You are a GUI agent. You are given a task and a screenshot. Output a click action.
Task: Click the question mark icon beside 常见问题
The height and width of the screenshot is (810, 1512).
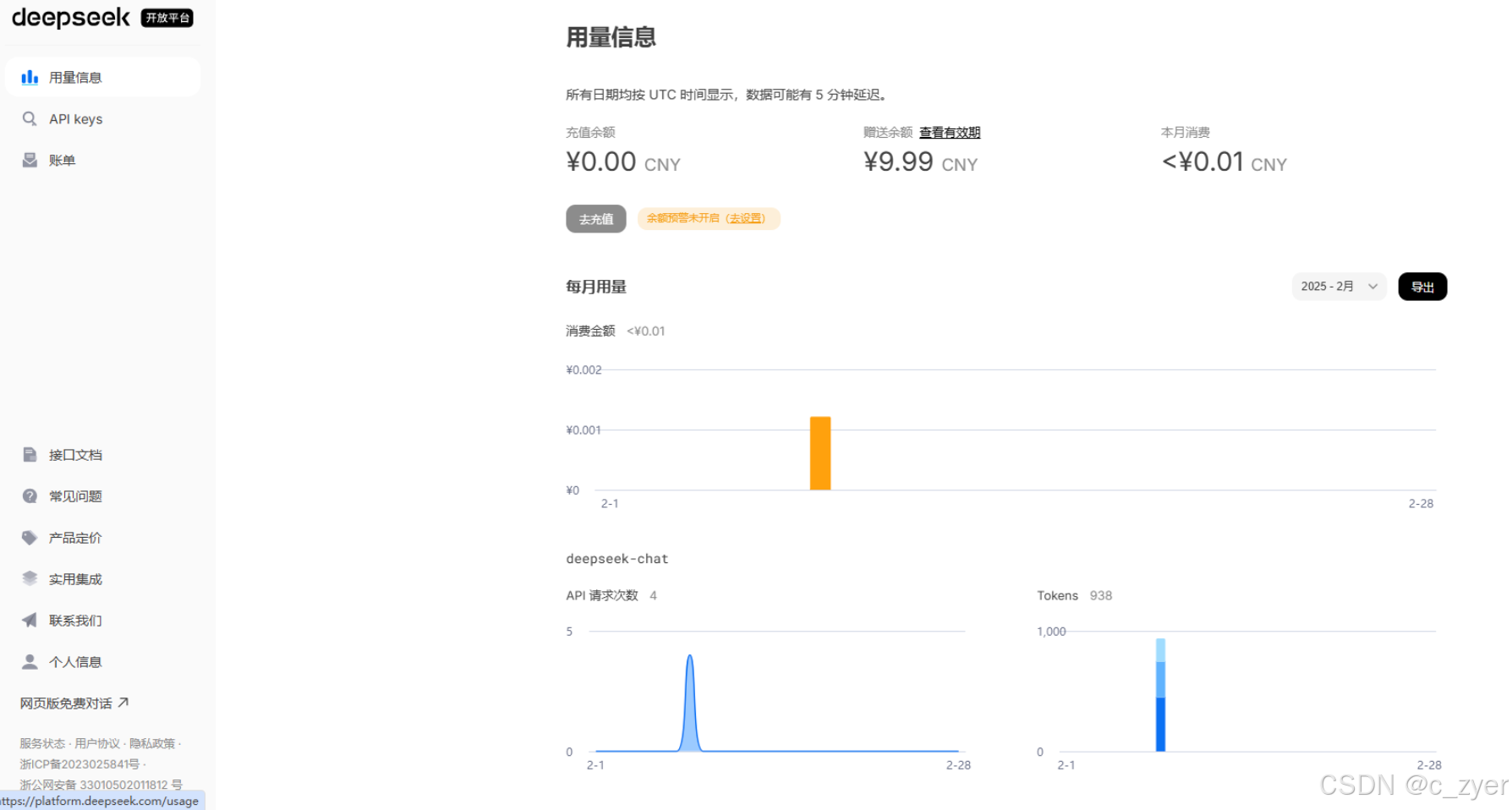tap(30, 496)
